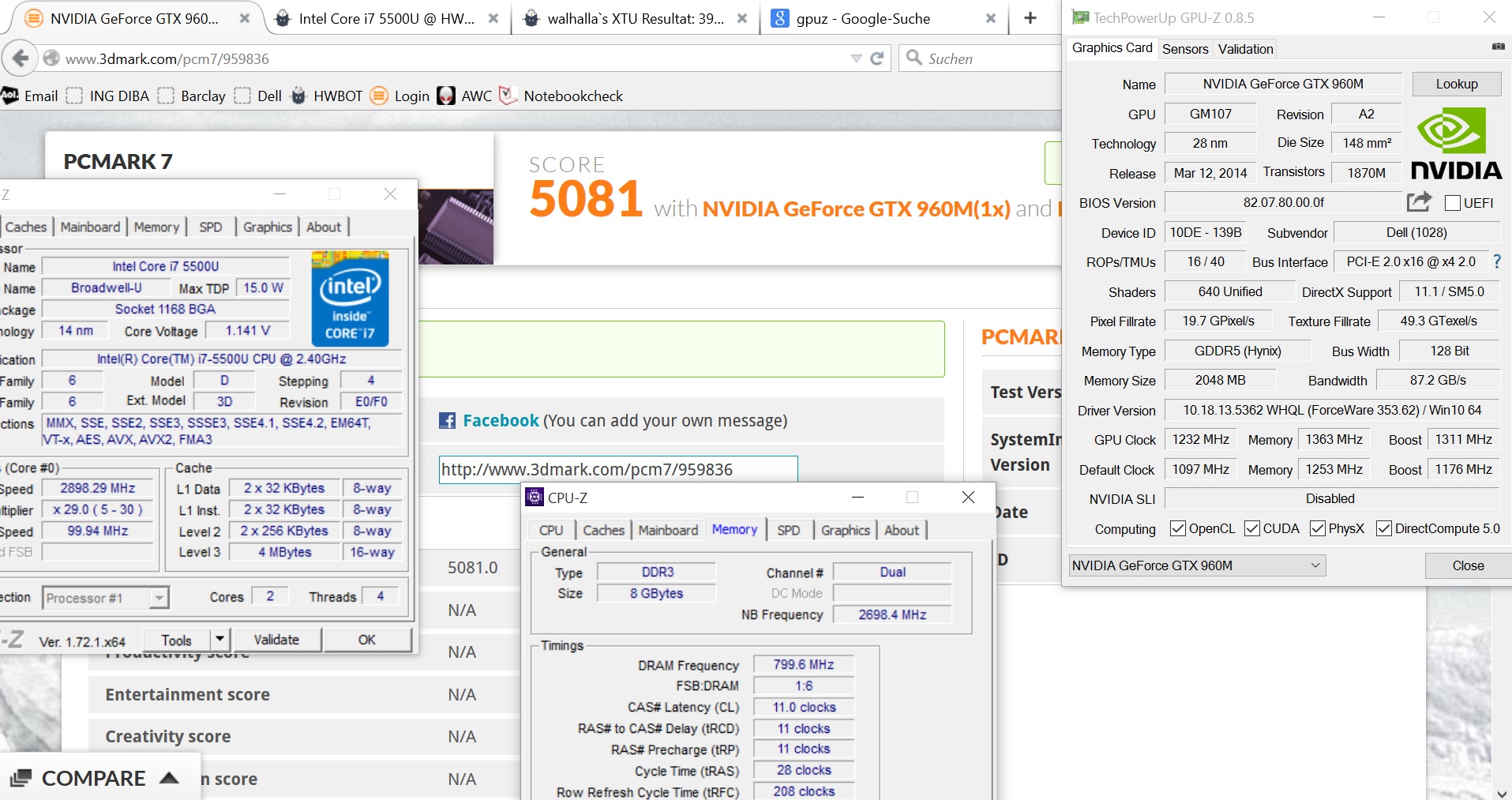This screenshot has height=800, width=1512.
Task: Open the HWBOT bookmark
Action: (x=326, y=96)
